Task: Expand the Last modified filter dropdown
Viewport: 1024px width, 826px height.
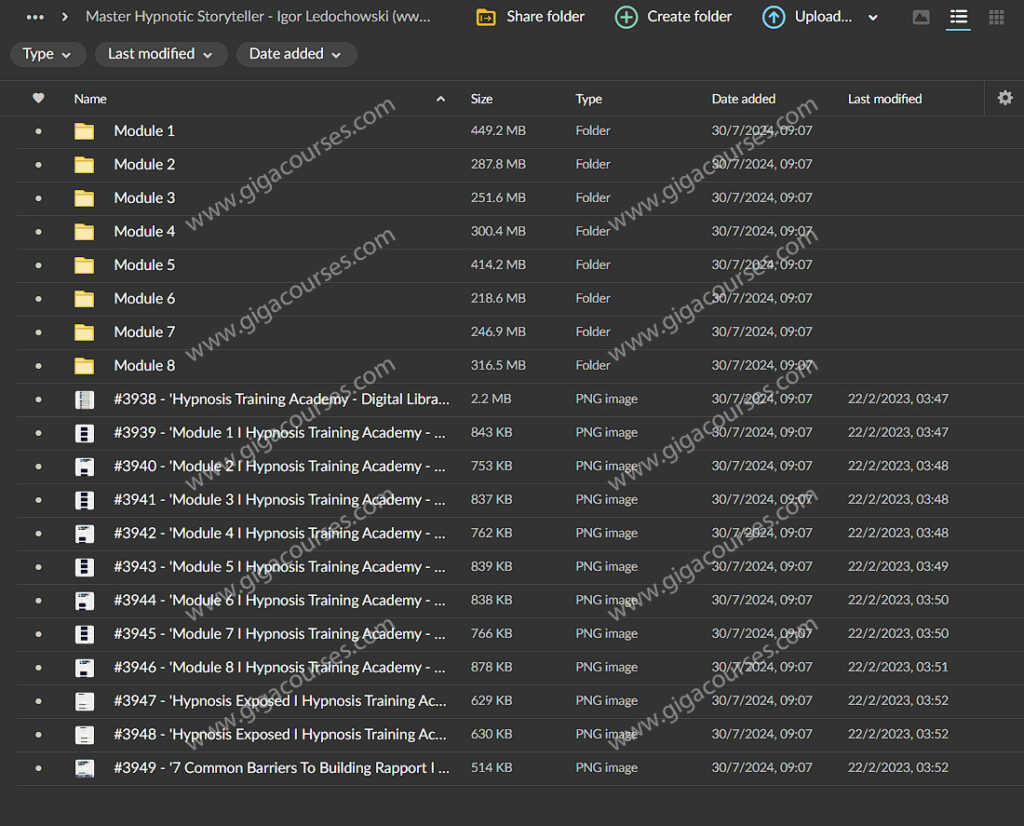Action: point(160,54)
